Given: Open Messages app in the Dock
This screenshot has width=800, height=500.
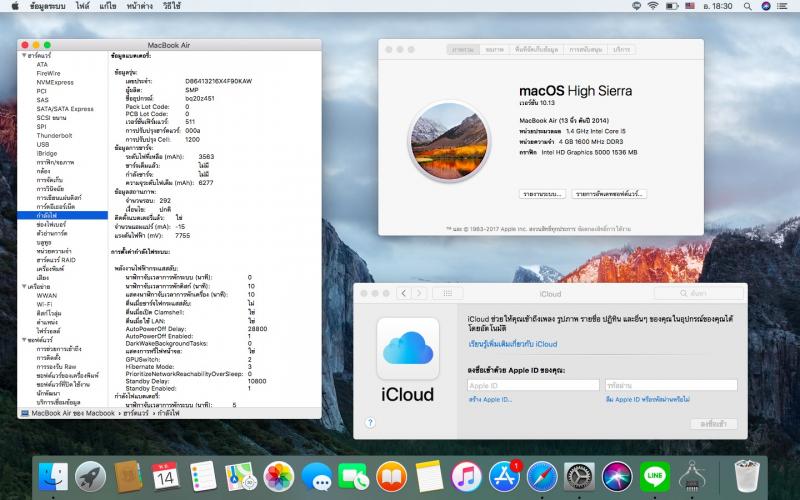Looking at the screenshot, I should coord(316,477).
